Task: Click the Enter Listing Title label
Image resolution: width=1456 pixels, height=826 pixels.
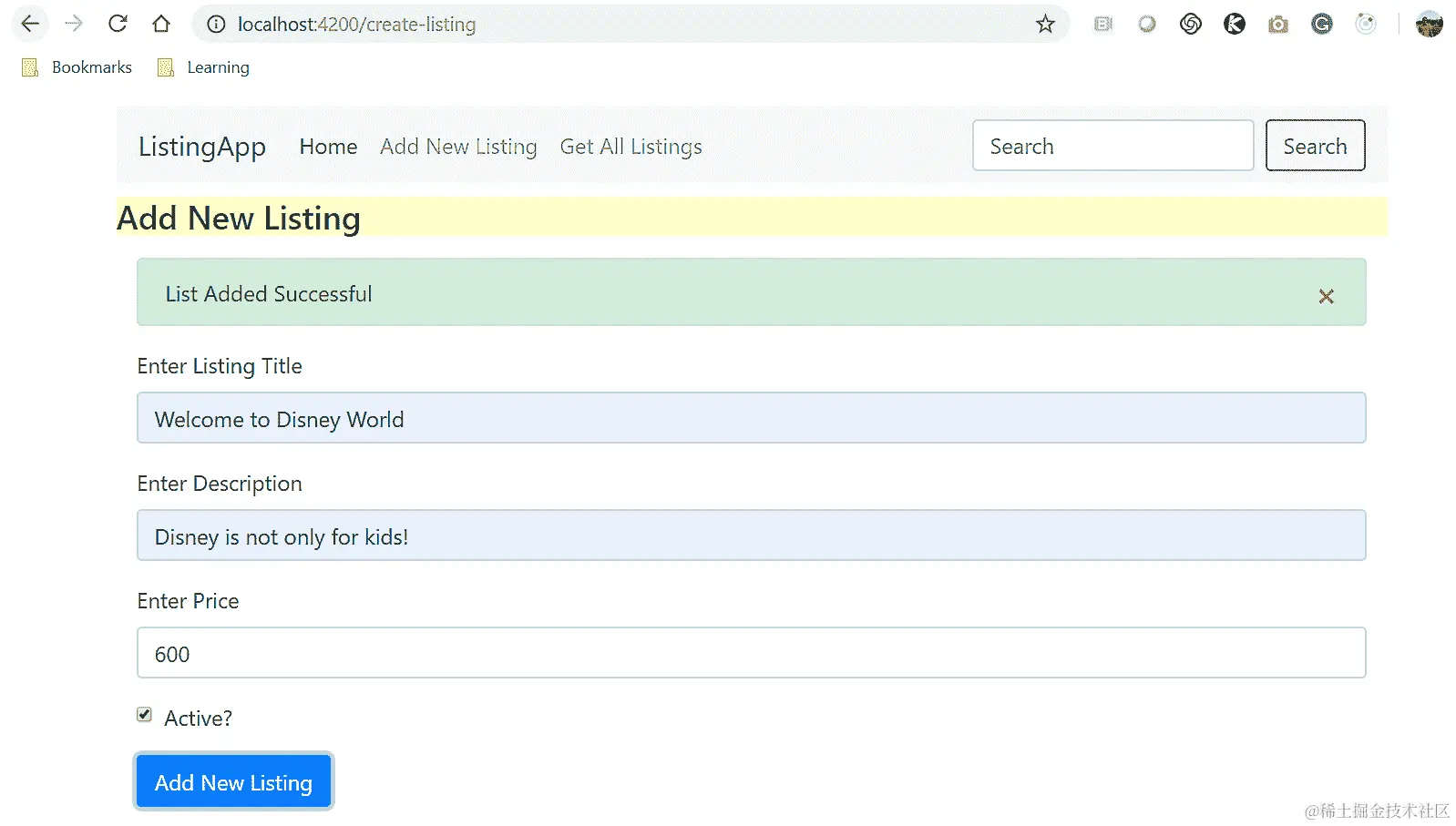Action: [x=220, y=366]
